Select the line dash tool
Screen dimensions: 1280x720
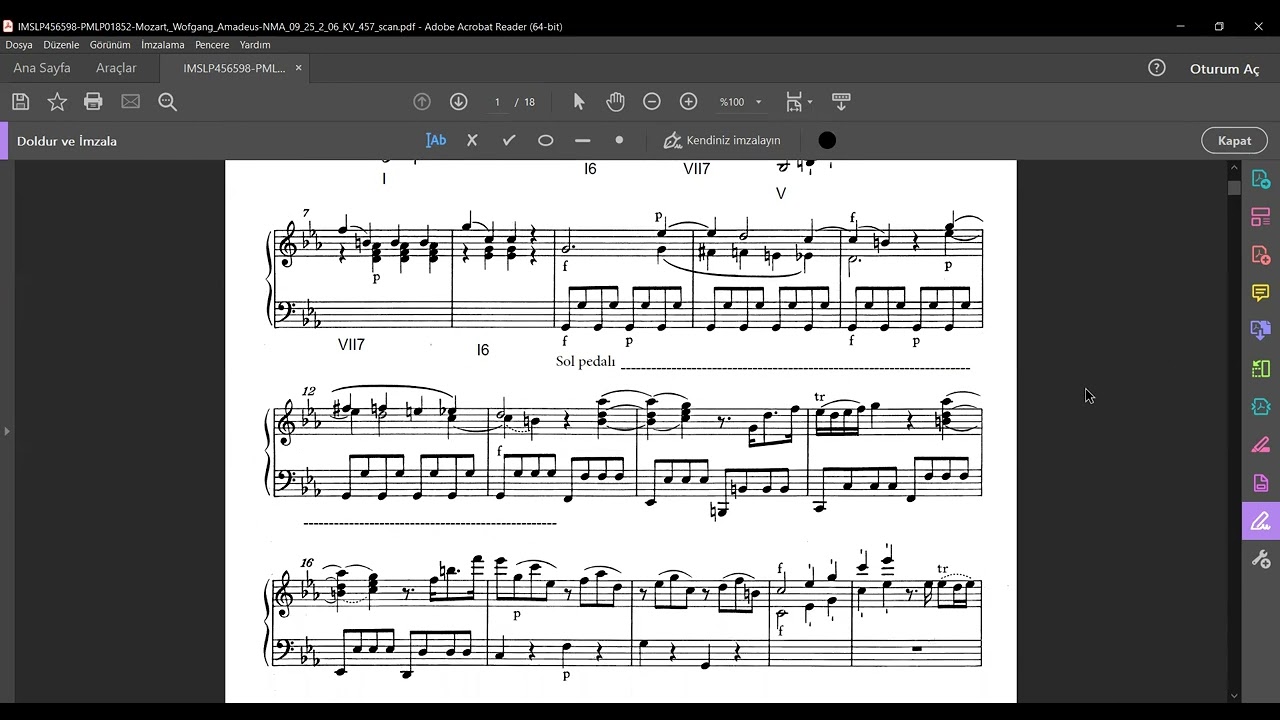coord(583,140)
